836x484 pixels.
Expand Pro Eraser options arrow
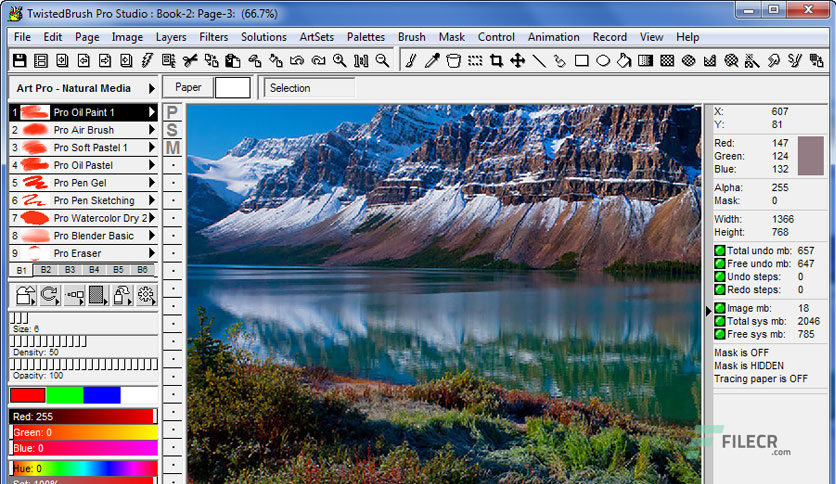pyautogui.click(x=152, y=253)
